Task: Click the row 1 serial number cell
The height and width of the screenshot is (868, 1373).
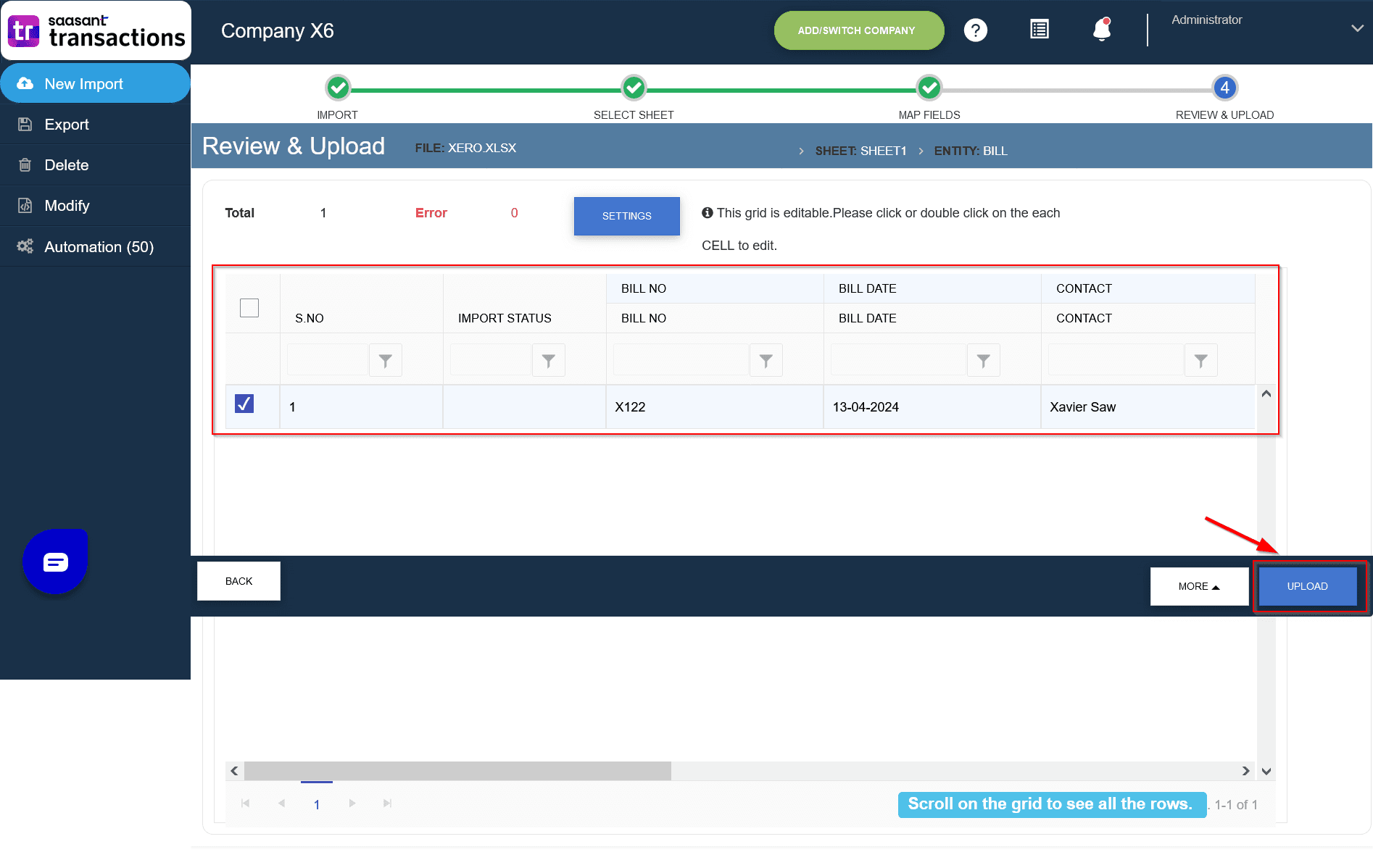Action: coord(362,407)
